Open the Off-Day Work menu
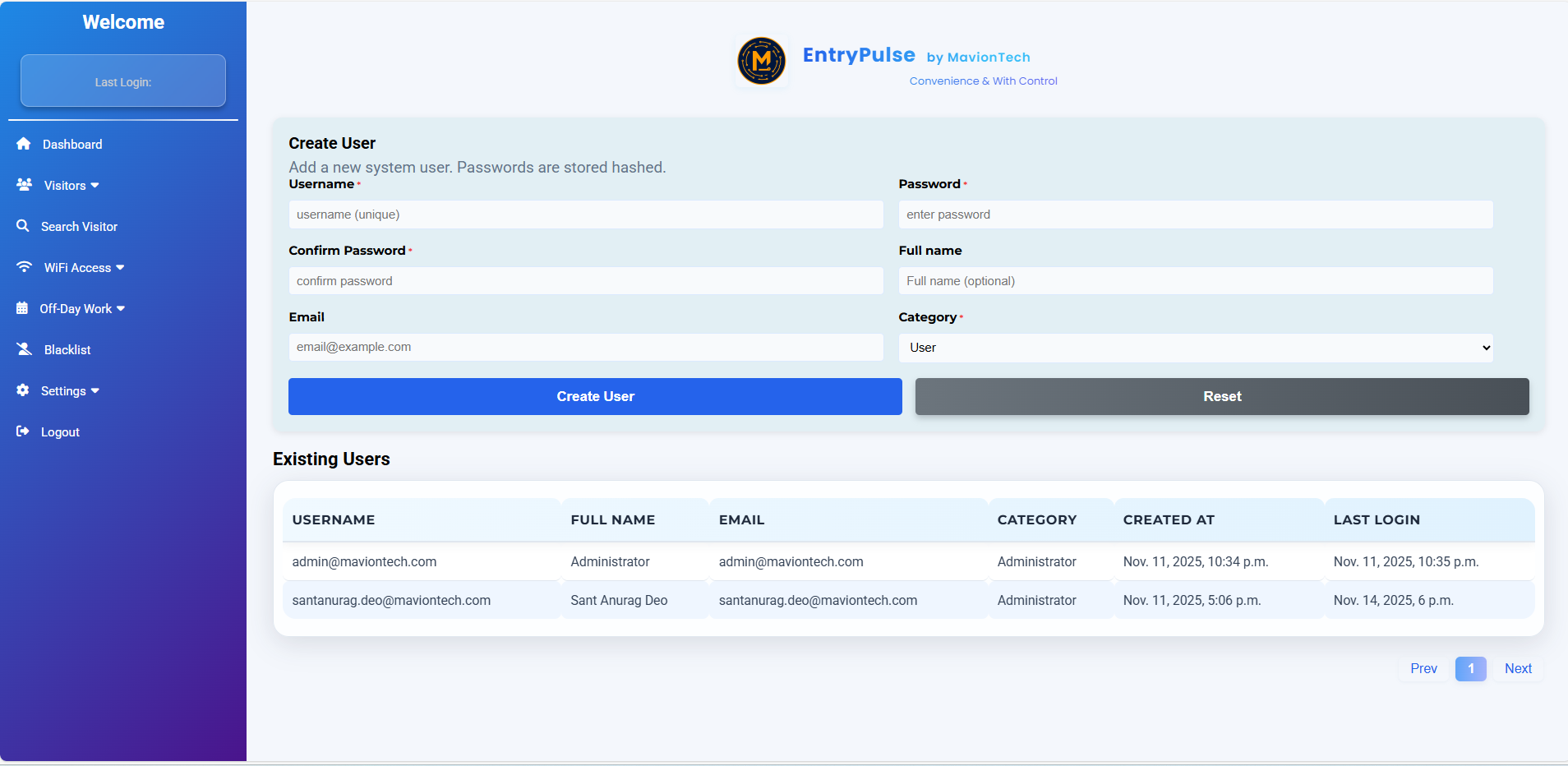1568x766 pixels. (76, 309)
